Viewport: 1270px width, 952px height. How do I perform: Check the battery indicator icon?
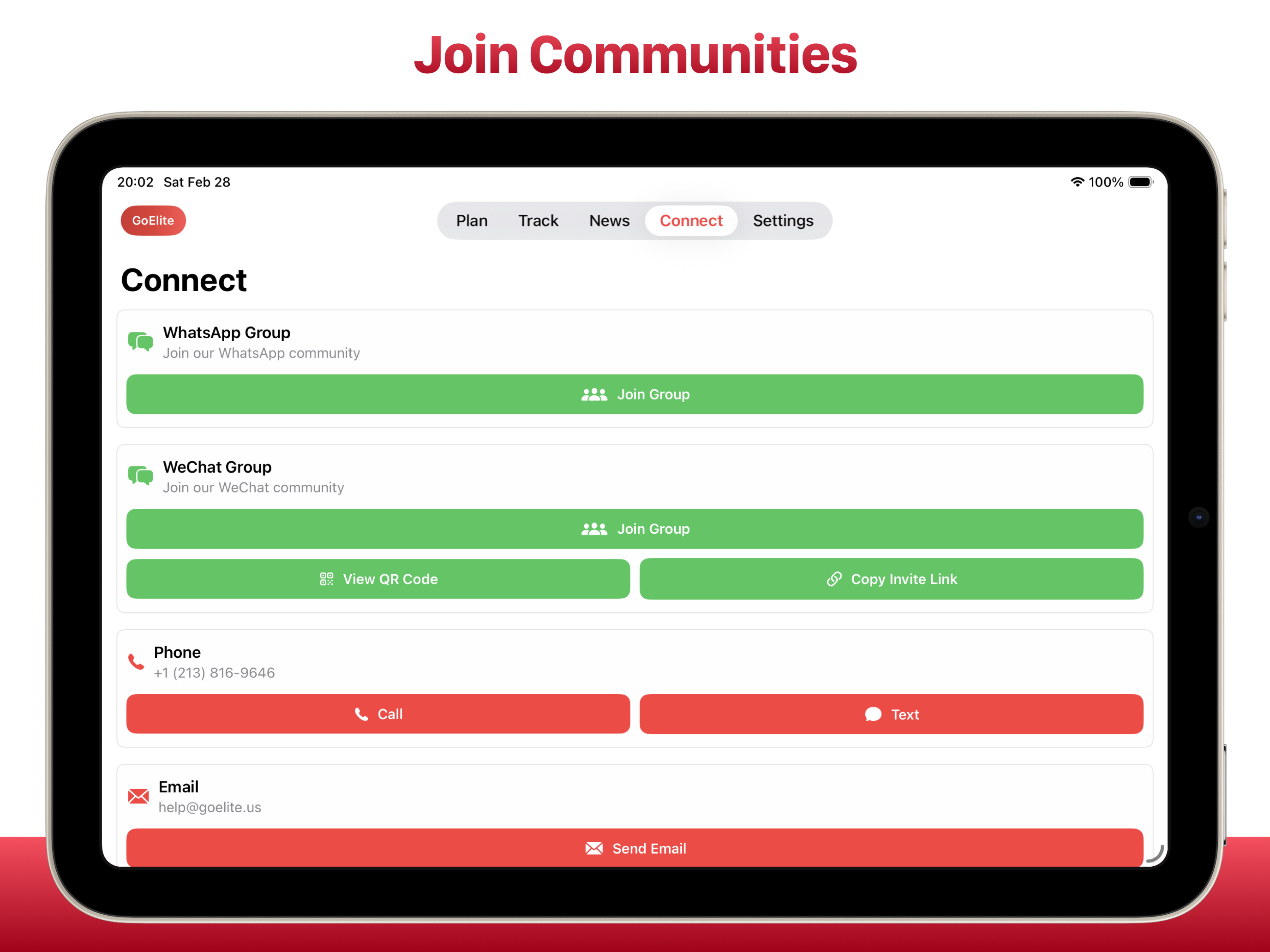1140,182
